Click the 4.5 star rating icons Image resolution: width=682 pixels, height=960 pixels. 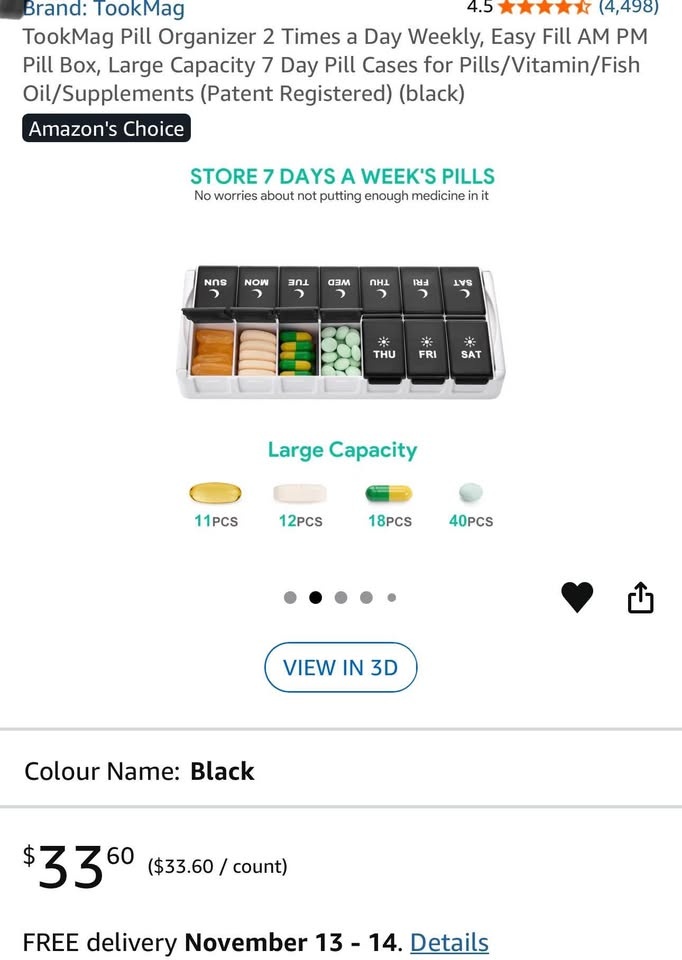click(544, 8)
